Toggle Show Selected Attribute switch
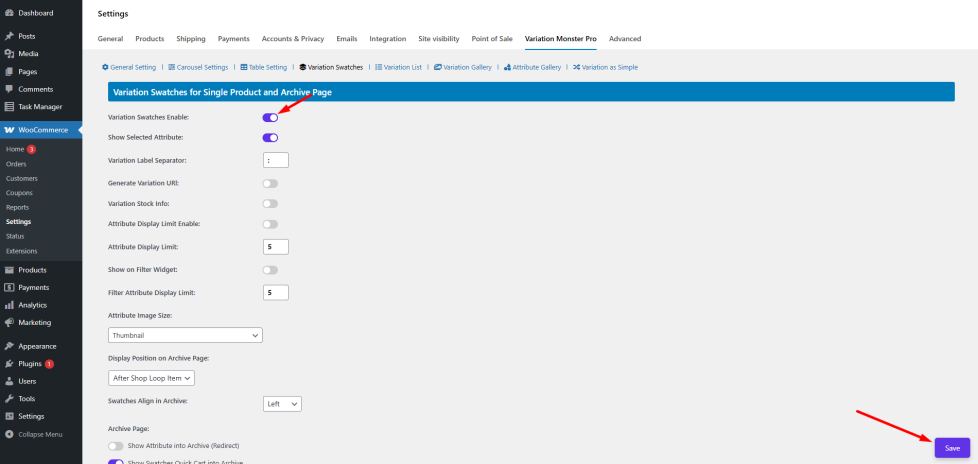This screenshot has height=464, width=978. (270, 137)
